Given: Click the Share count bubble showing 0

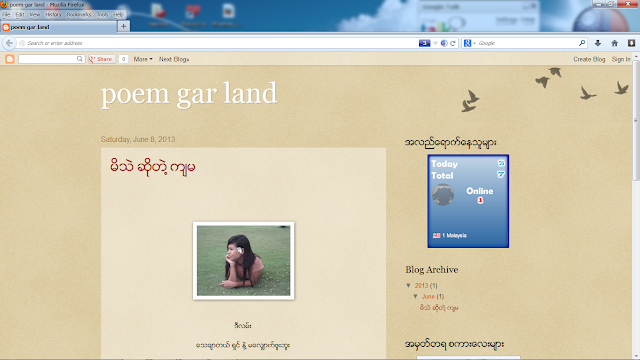Looking at the screenshot, I should coord(123,59).
